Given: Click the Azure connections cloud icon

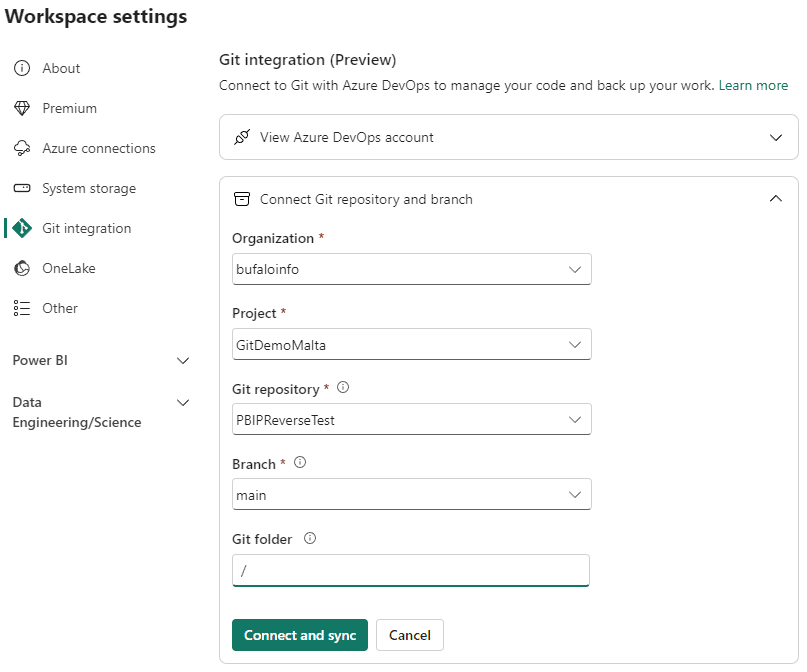Looking at the screenshot, I should [22, 148].
